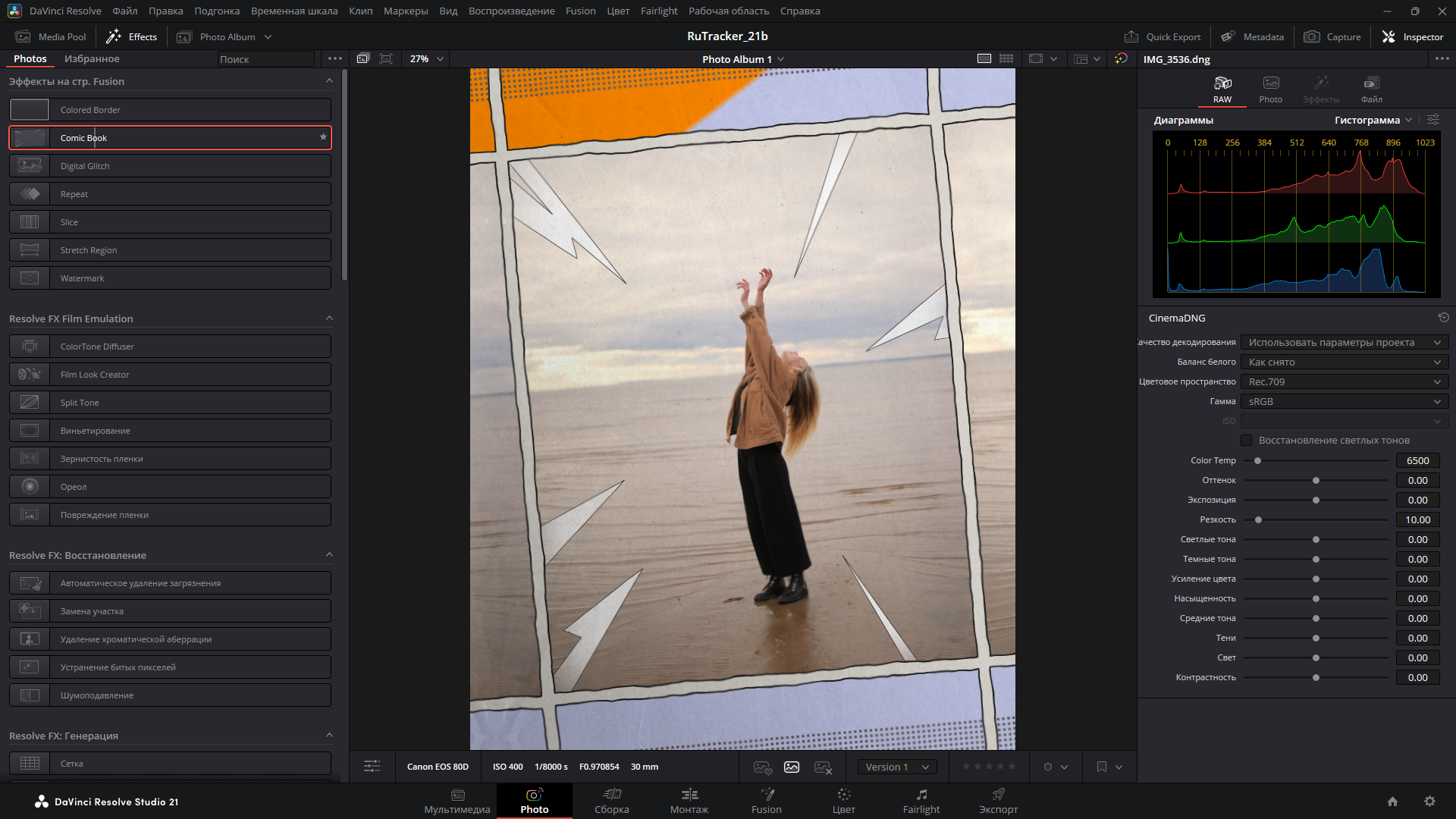Reset the CinemaDNG settings

tap(1443, 318)
